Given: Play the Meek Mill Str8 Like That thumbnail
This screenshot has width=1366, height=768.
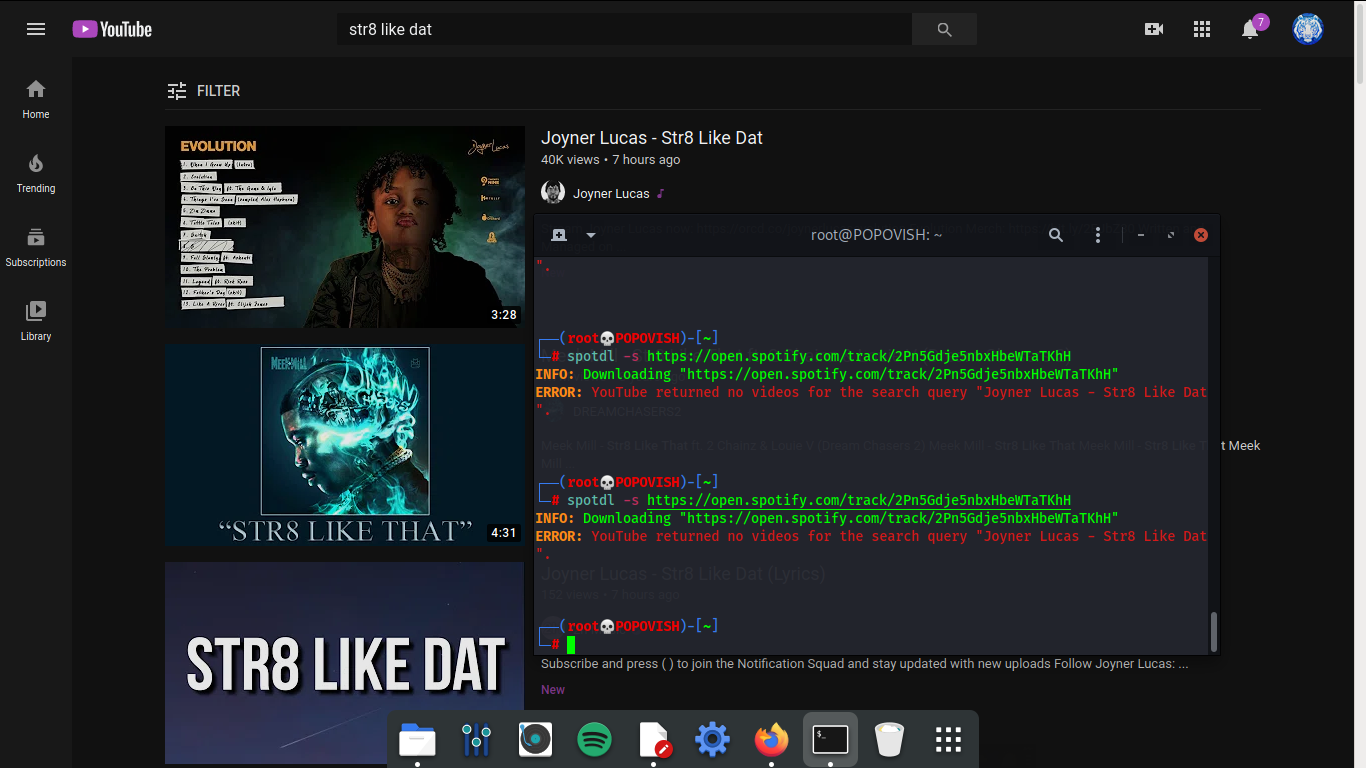Looking at the screenshot, I should tap(345, 445).
